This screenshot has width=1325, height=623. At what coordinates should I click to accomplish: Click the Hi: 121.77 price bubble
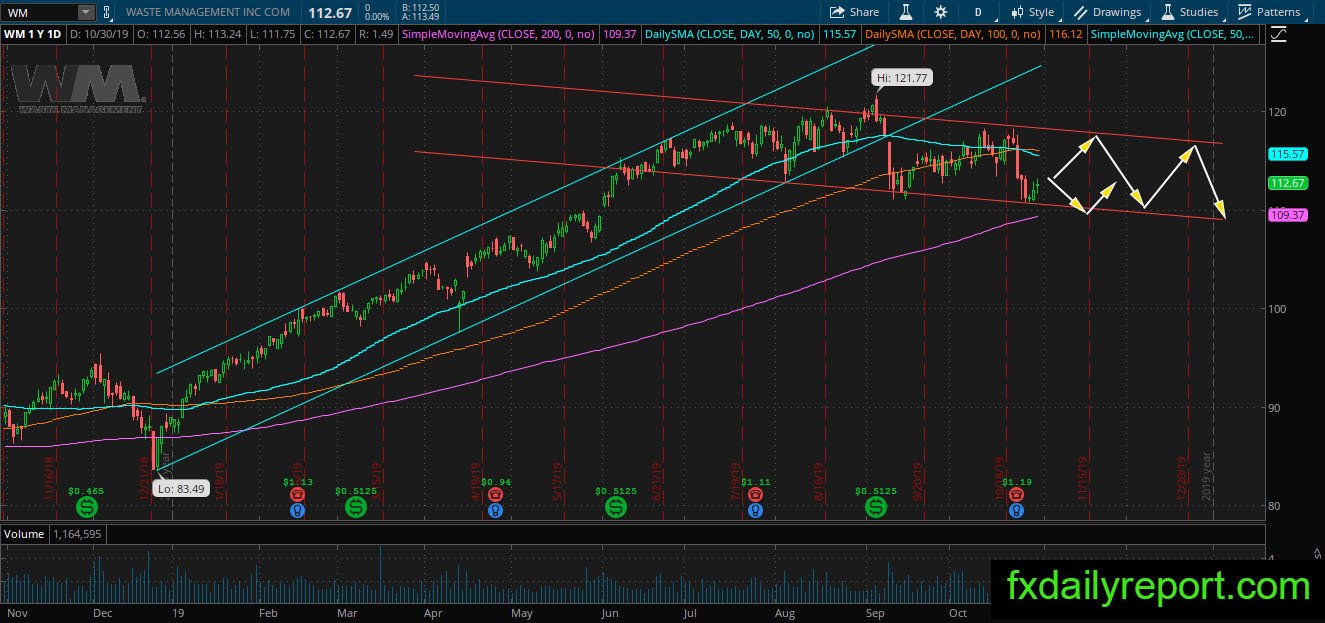901,77
